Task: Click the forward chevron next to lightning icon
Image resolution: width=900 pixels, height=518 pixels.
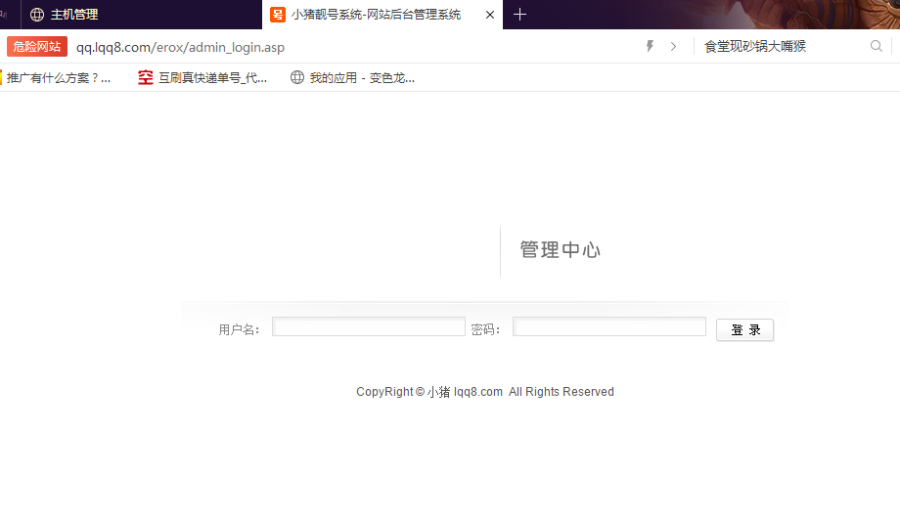Action: click(x=673, y=47)
